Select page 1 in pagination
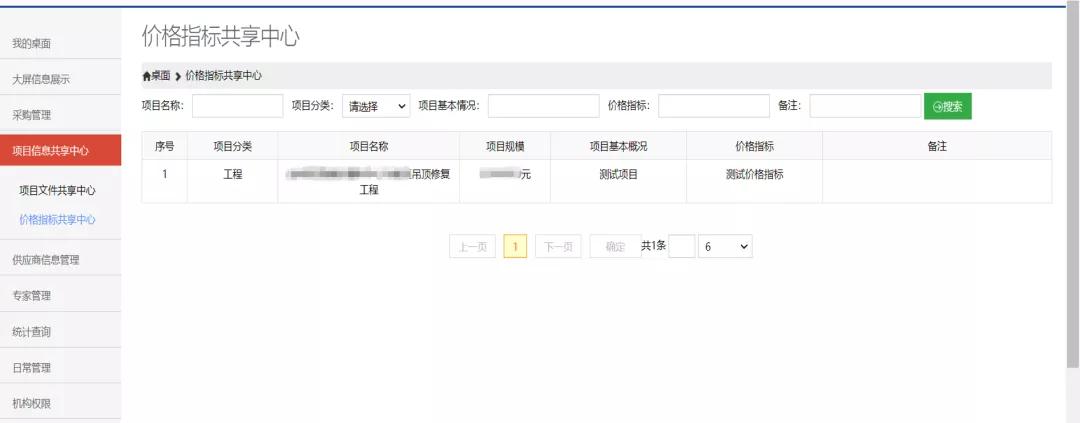The height and width of the screenshot is (423, 1080). 515,247
